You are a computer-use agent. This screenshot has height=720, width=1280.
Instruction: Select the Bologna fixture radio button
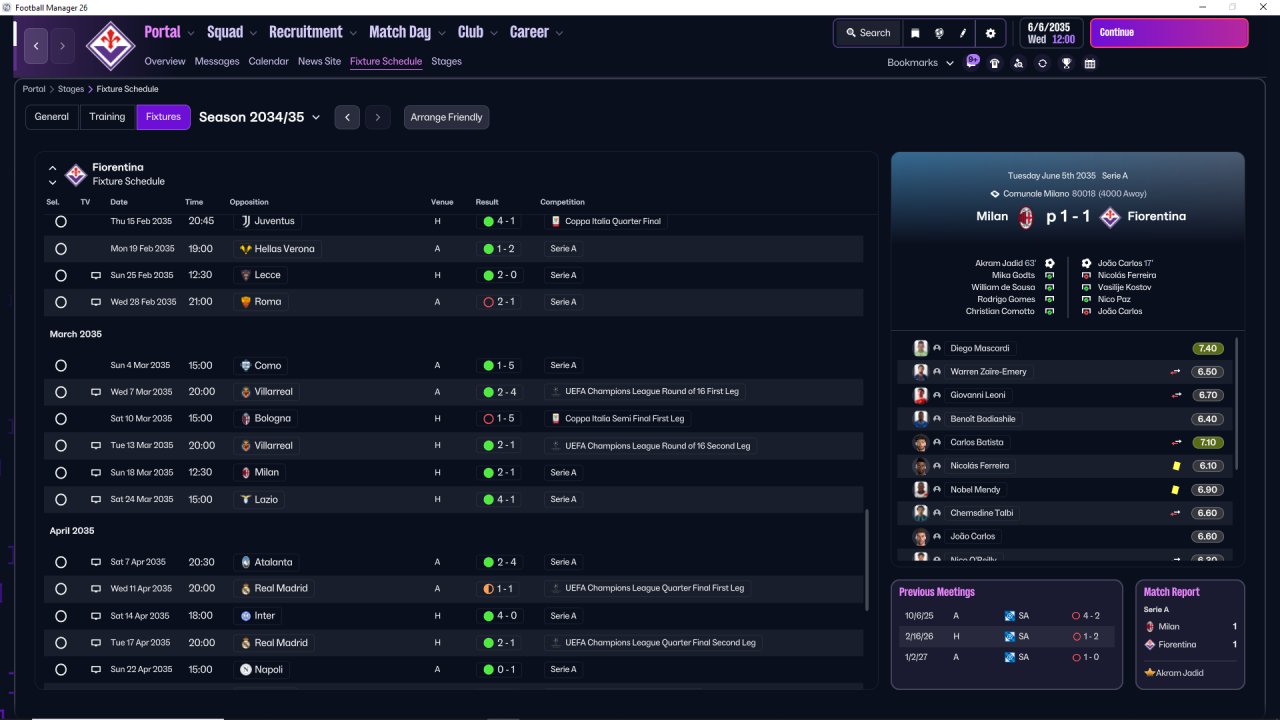[61, 419]
